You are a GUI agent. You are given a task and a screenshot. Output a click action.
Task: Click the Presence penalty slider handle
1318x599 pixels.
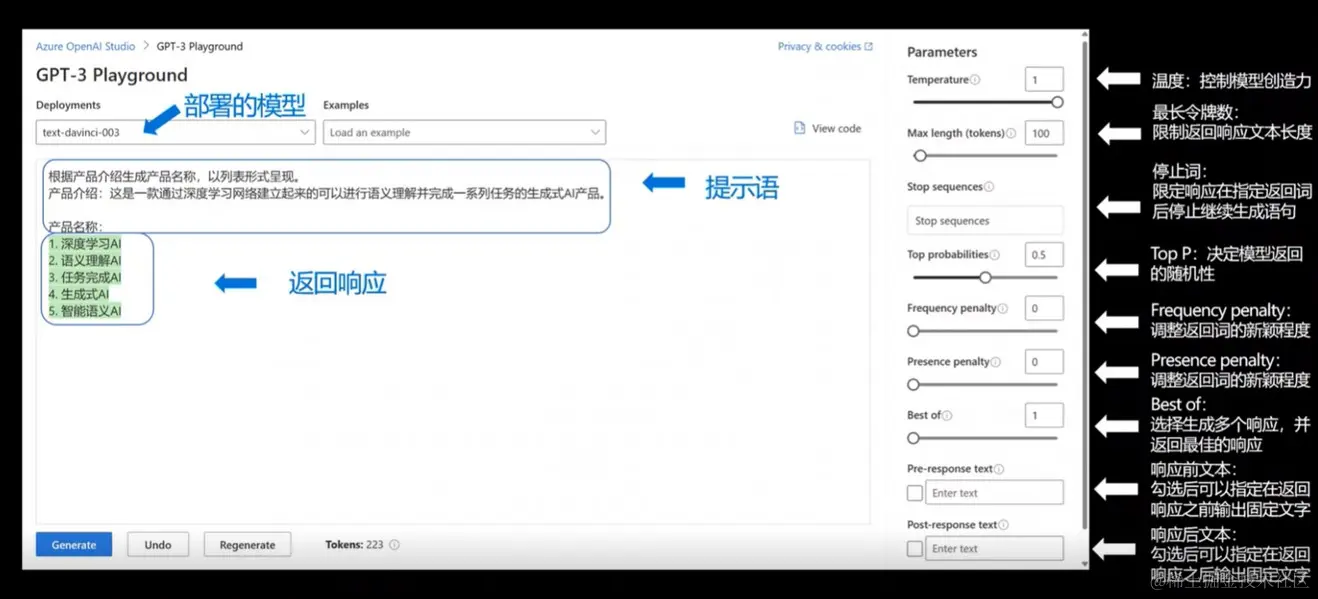(913, 384)
